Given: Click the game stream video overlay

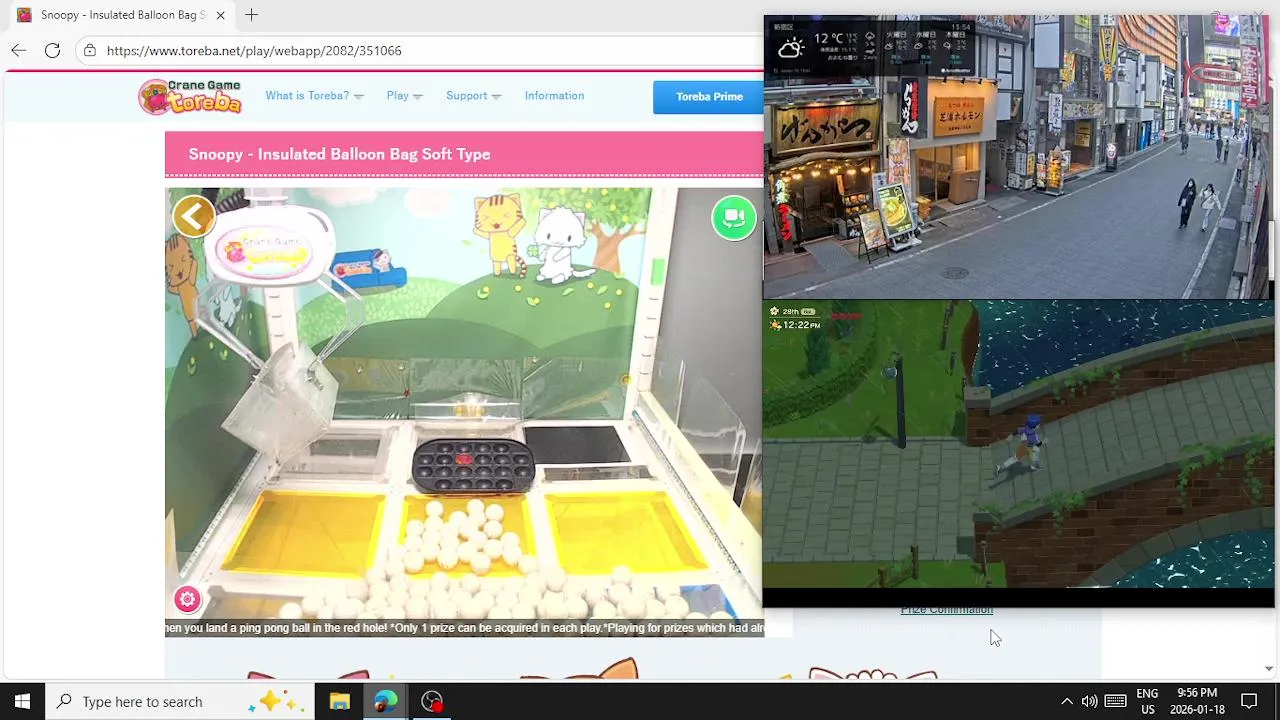Looking at the screenshot, I should (1018, 444).
